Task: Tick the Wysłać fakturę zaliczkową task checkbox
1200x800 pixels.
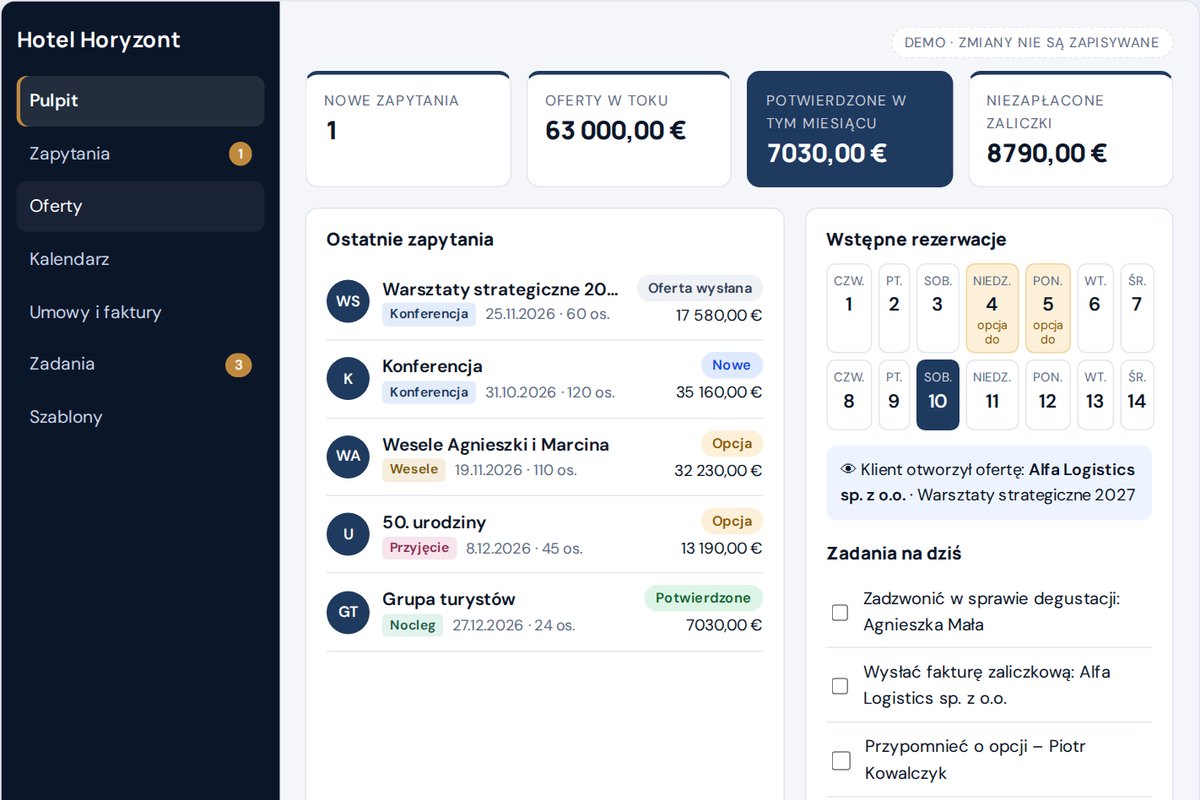Action: (x=840, y=686)
